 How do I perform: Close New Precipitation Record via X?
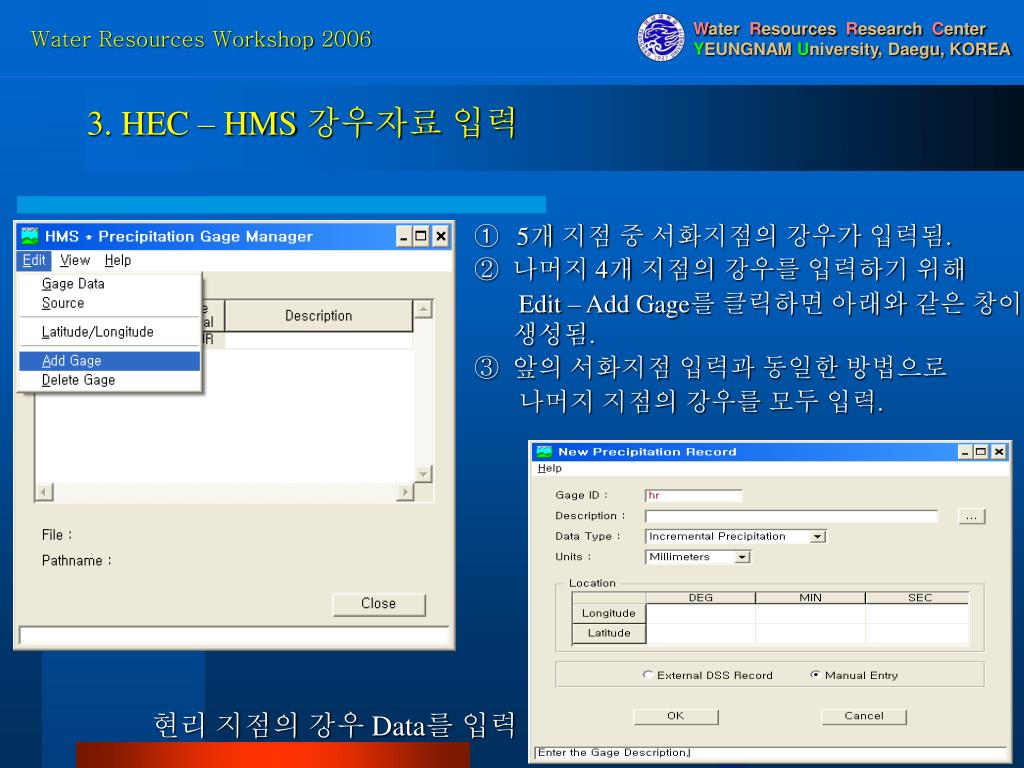point(999,452)
